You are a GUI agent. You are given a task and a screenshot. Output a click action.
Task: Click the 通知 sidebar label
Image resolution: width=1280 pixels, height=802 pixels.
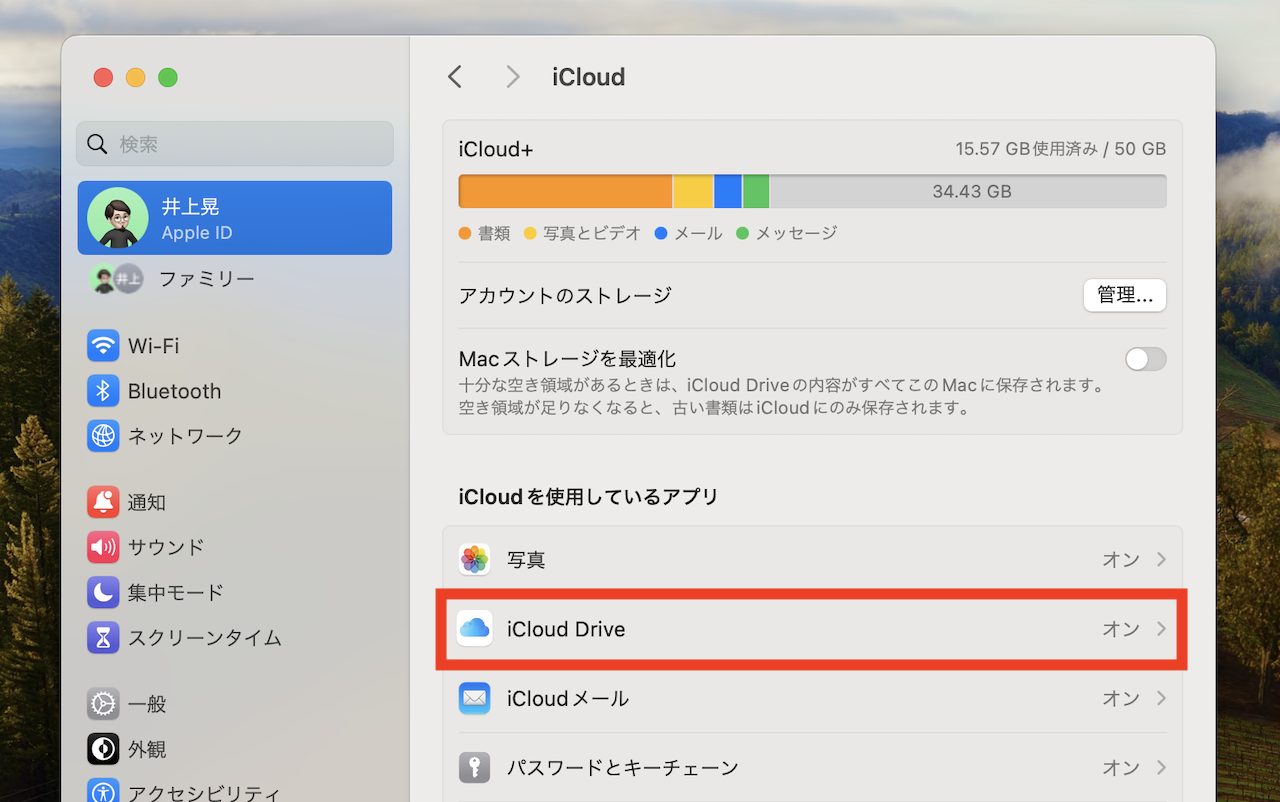click(147, 502)
